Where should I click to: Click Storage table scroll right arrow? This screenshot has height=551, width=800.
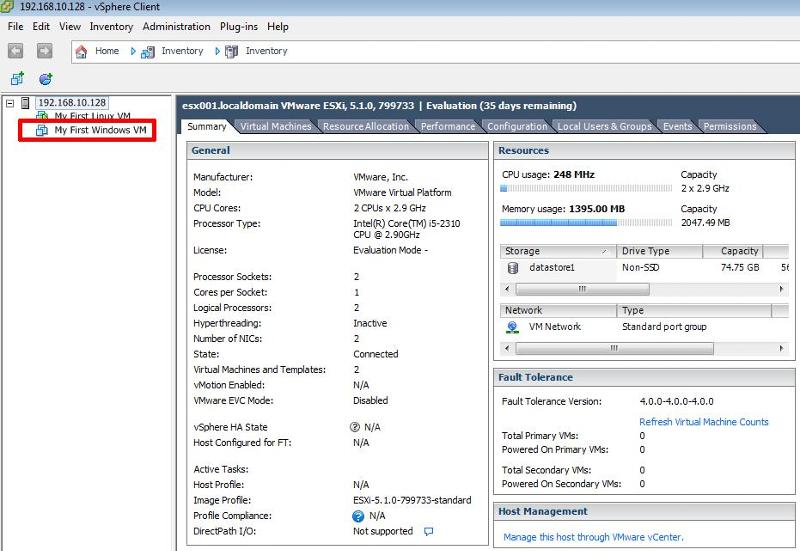(781, 289)
